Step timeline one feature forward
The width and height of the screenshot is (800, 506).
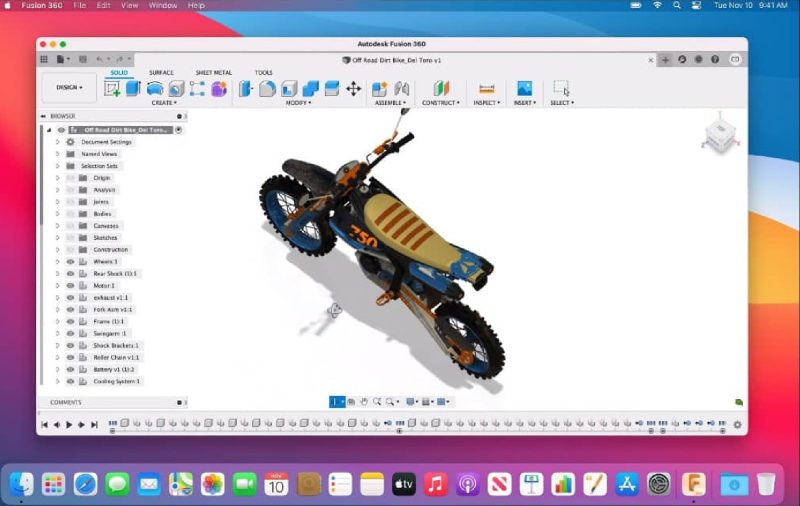81,424
